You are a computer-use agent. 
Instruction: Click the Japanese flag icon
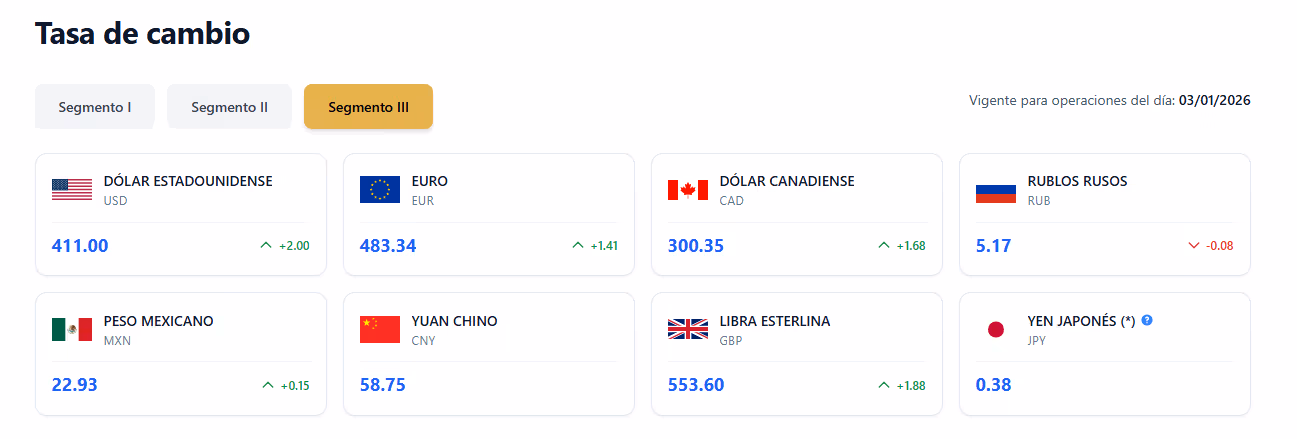pyautogui.click(x=996, y=329)
